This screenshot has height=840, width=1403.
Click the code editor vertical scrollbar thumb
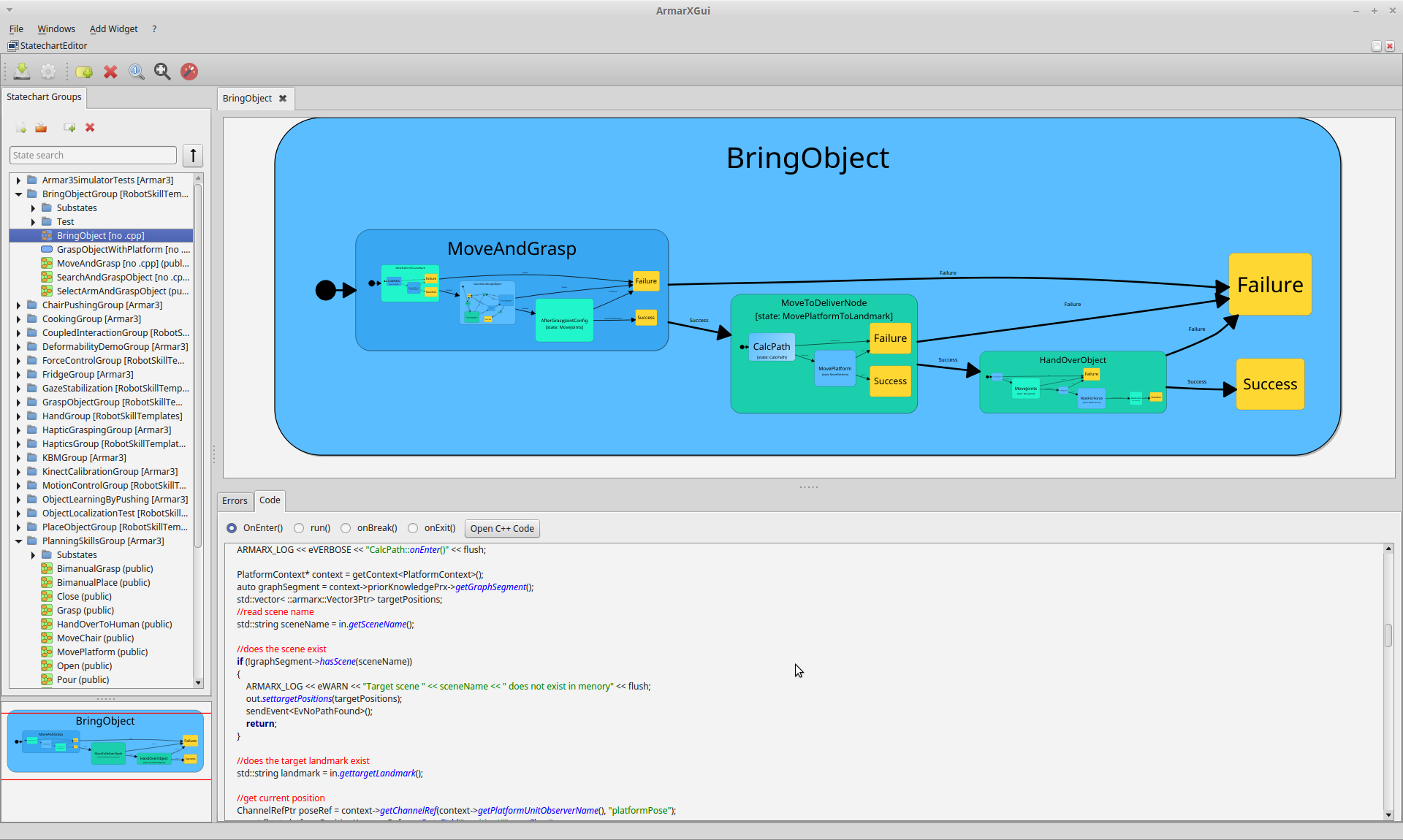[1388, 635]
